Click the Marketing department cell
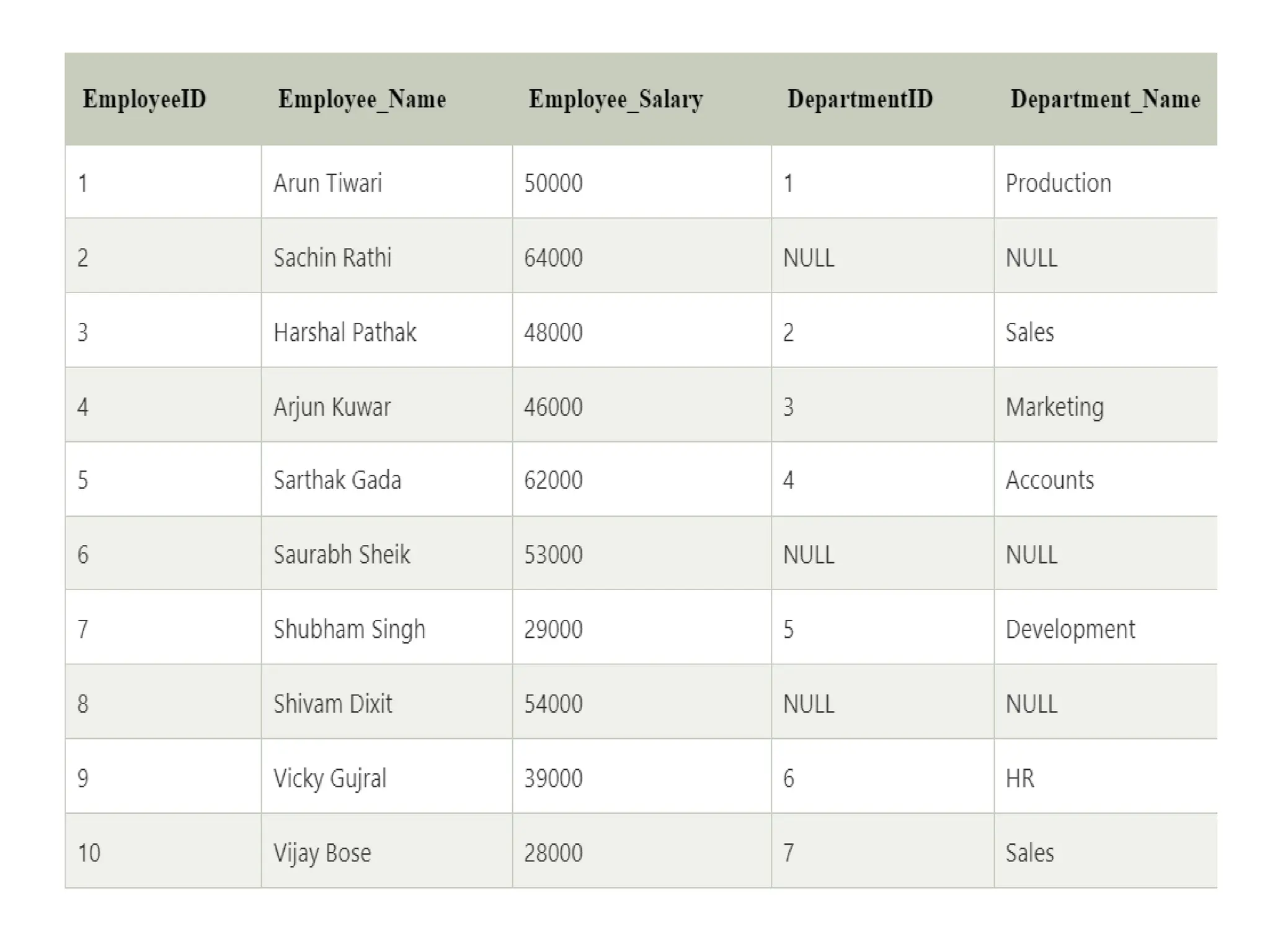This screenshot has height=952, width=1270. pyautogui.click(x=1054, y=407)
